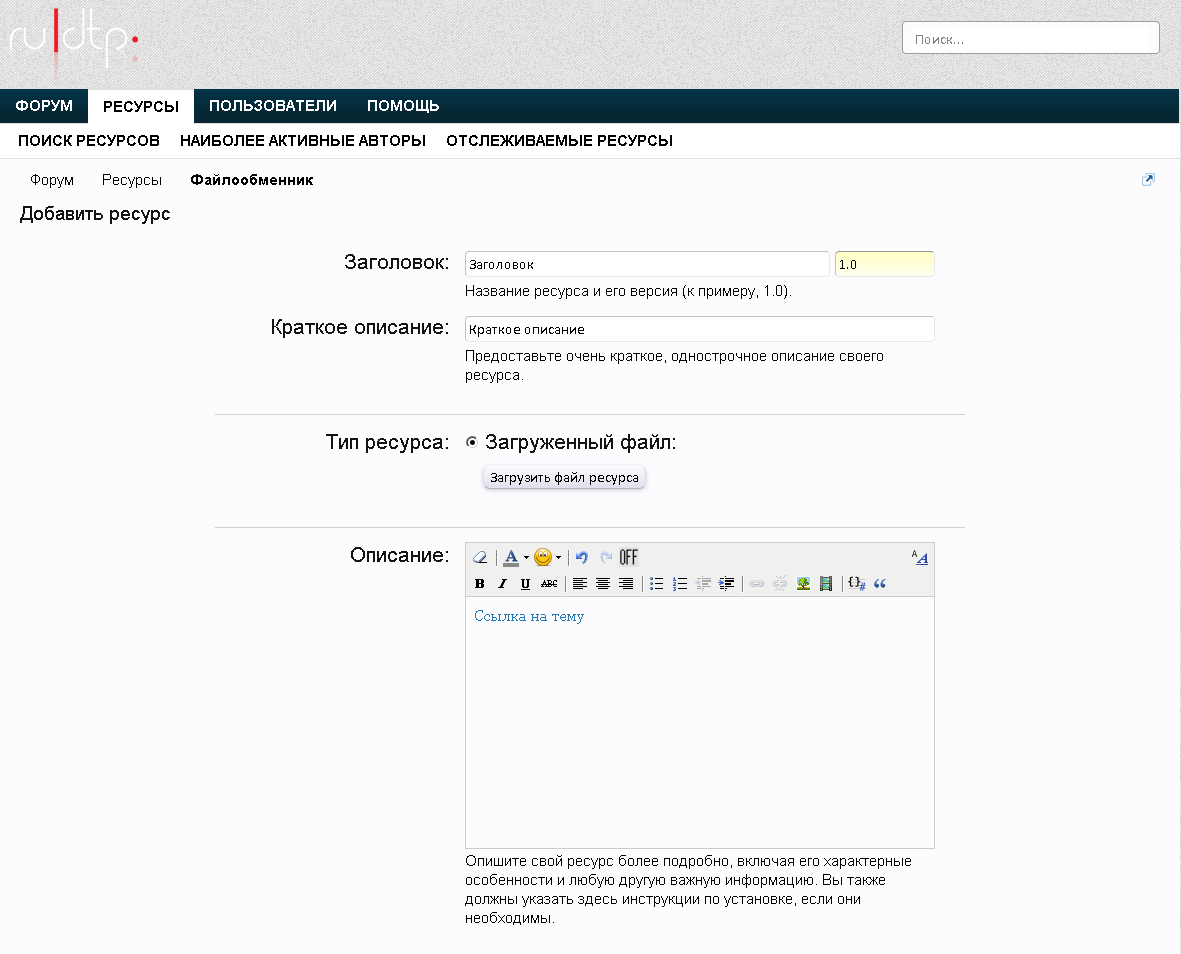The image size is (1181, 954).
Task: Click the Ссылка на тему link in editor
Action: click(529, 616)
